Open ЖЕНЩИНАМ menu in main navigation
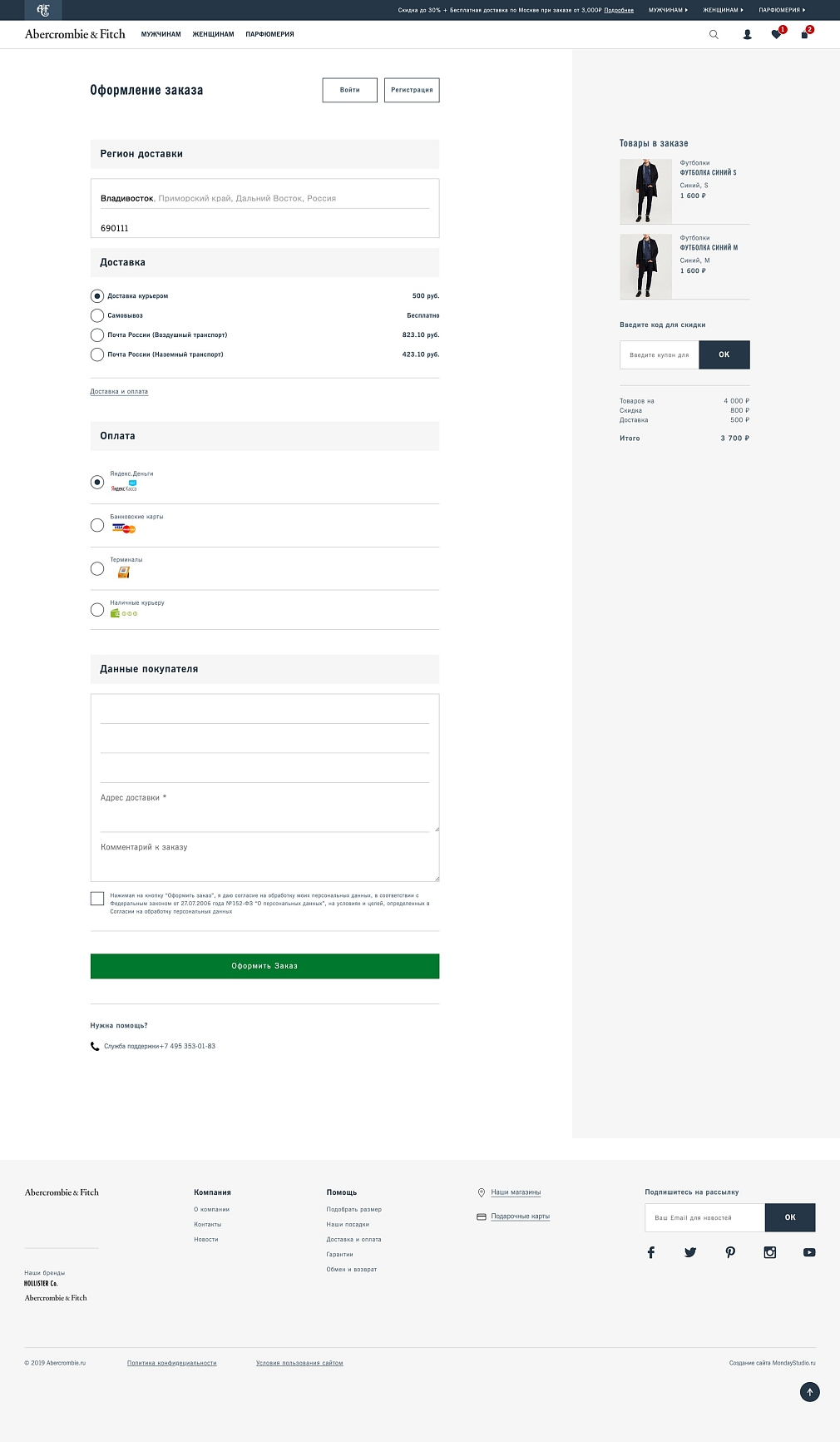This screenshot has height=1442, width=840. click(x=213, y=34)
